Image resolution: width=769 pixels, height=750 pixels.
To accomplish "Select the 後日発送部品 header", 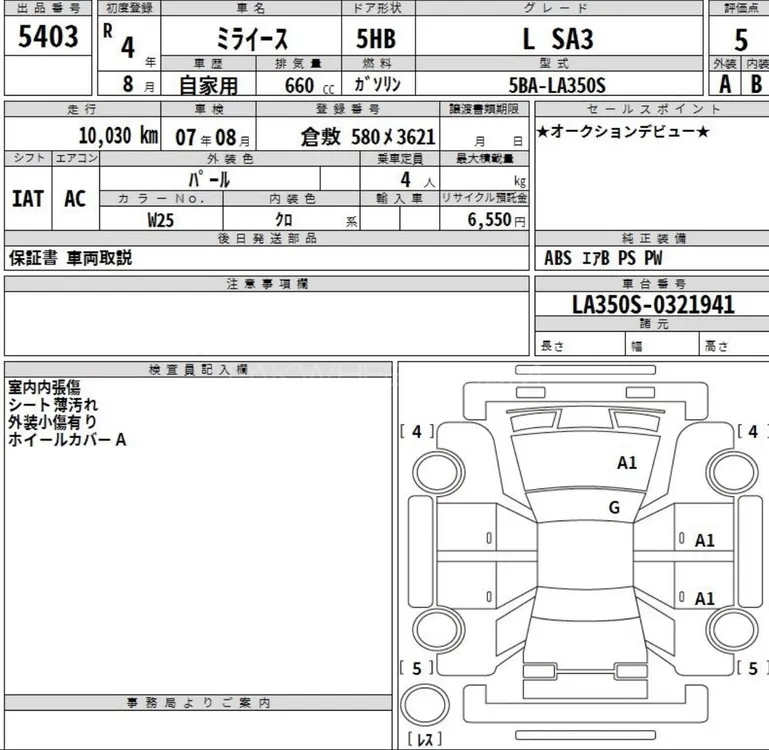I will (267, 238).
